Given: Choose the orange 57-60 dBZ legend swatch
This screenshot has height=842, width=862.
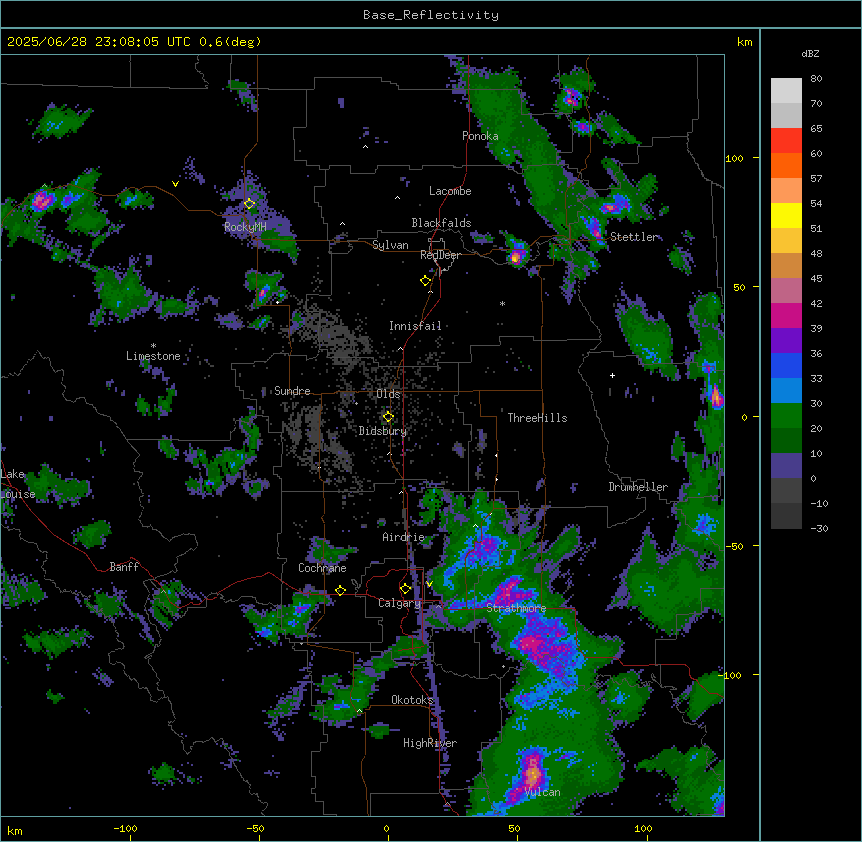Looking at the screenshot, I should pos(786,165).
